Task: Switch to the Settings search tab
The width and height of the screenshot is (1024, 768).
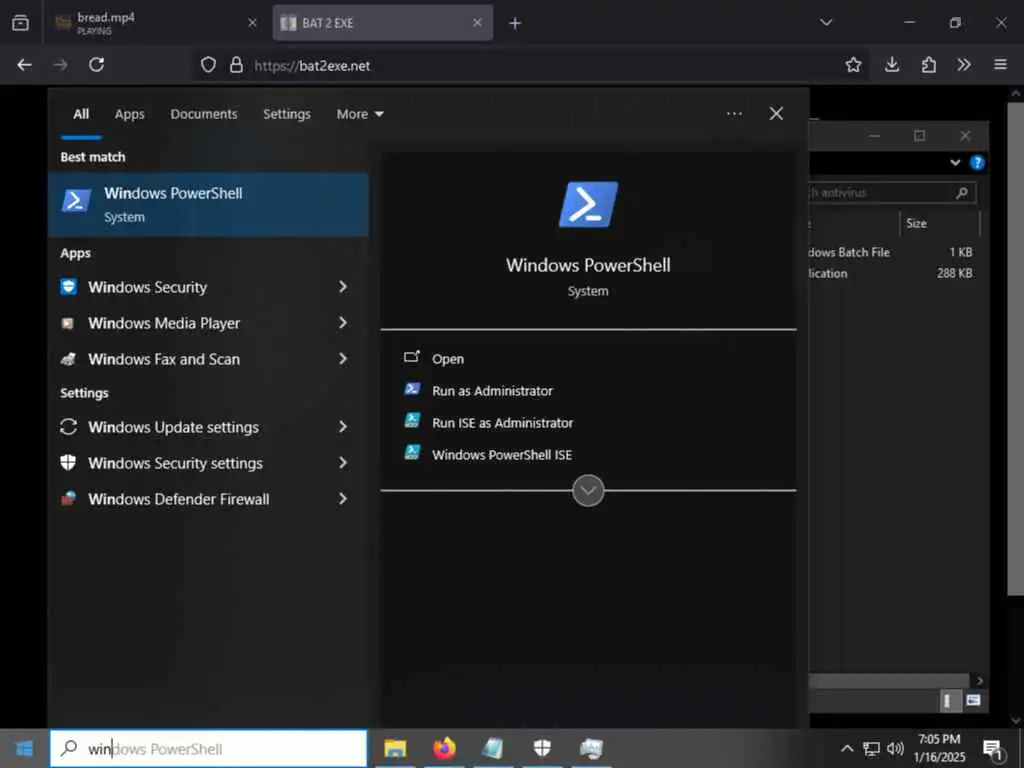Action: [x=287, y=114]
